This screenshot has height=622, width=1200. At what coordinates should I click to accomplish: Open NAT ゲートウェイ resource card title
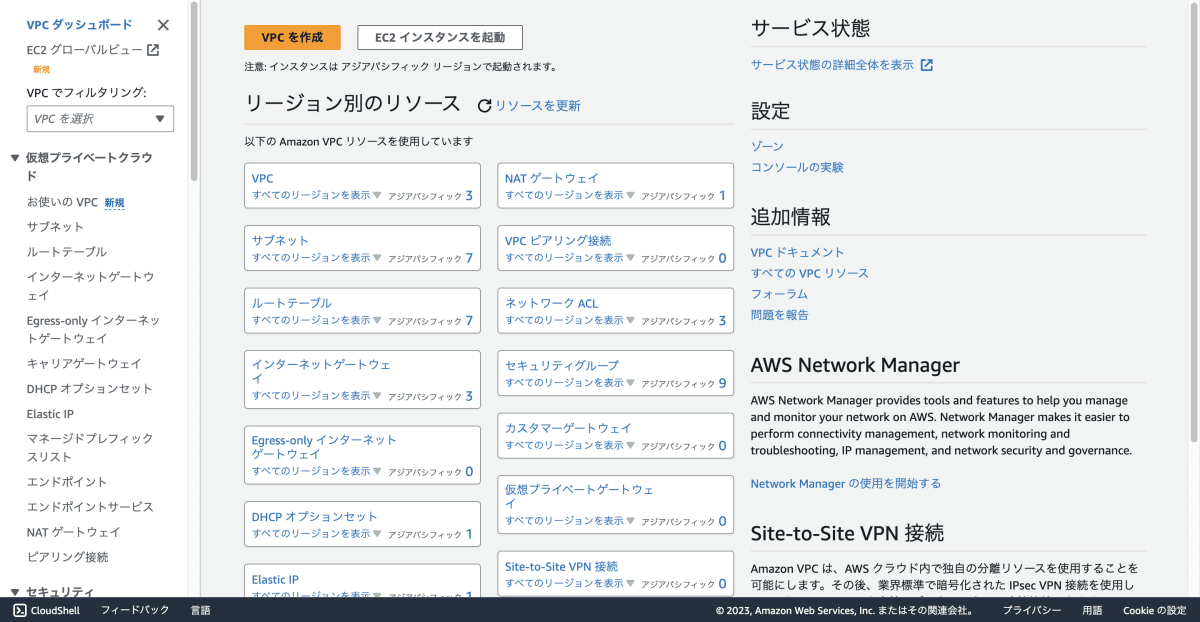tap(552, 179)
